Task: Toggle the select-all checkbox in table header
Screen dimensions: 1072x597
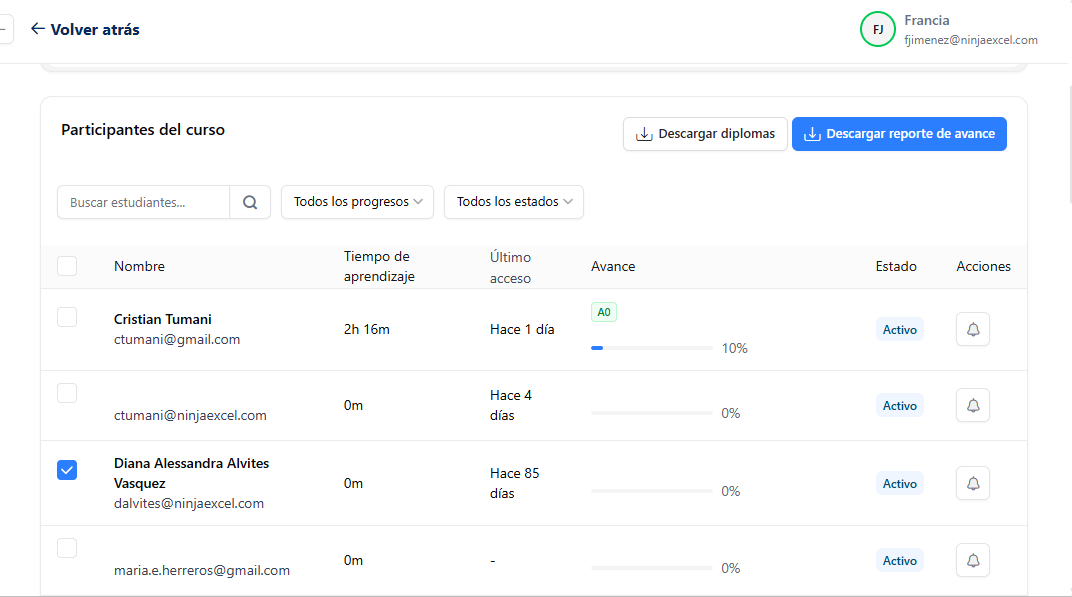Action: [x=67, y=266]
